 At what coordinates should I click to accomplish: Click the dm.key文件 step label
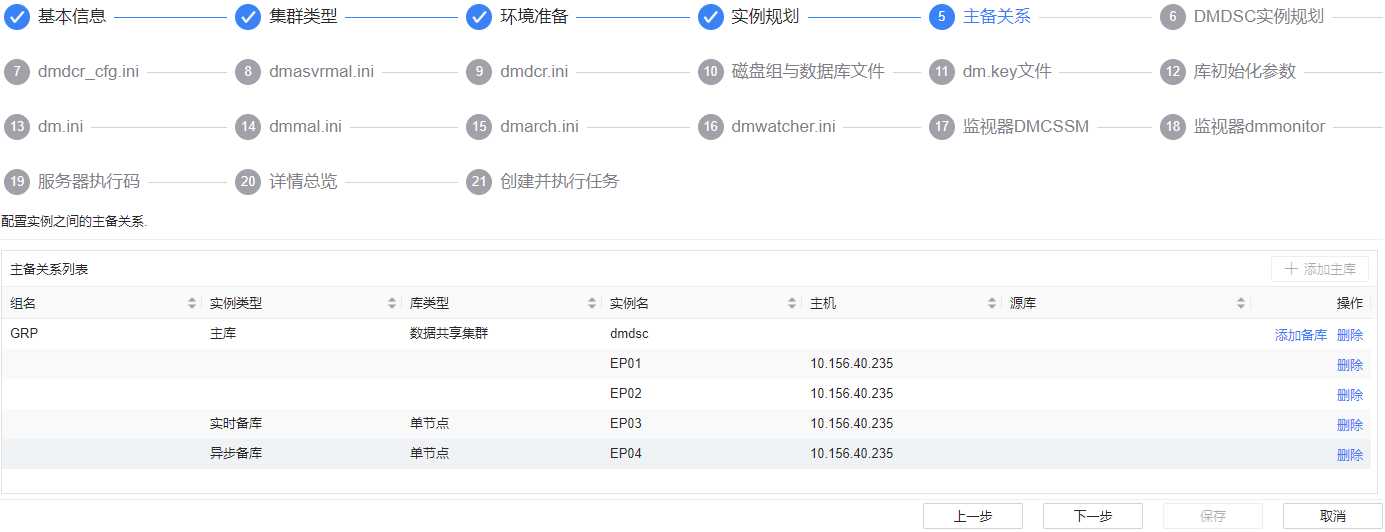point(1007,72)
